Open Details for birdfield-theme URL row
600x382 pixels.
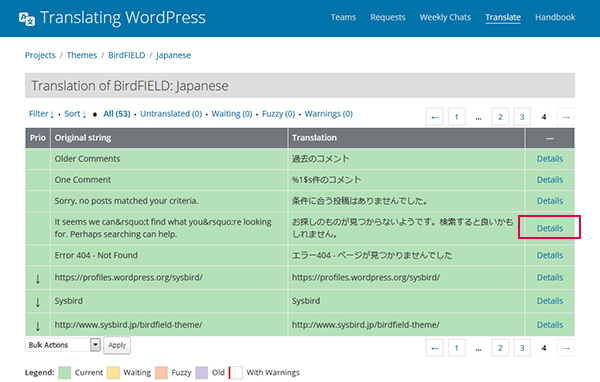point(550,325)
